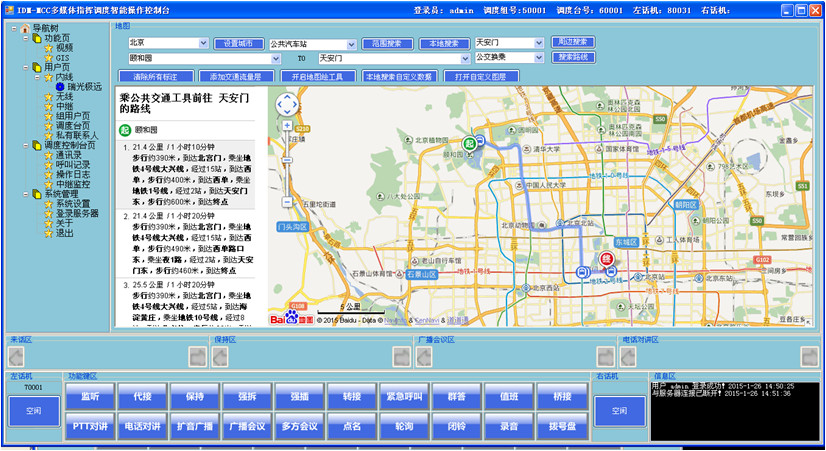
Task: Click the 搜索路线 button
Action: coord(571,57)
